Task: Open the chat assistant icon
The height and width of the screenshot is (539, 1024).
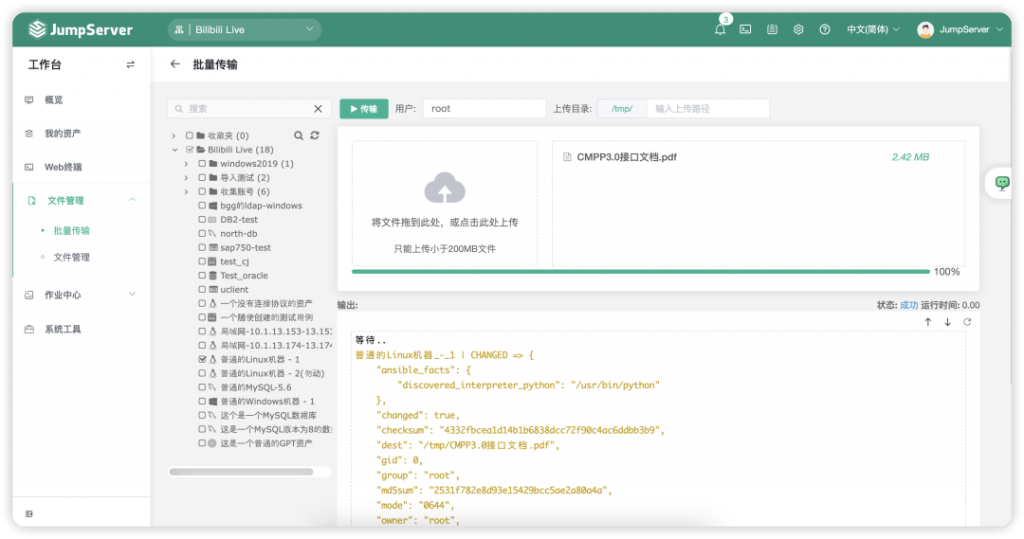Action: pos(1002,183)
